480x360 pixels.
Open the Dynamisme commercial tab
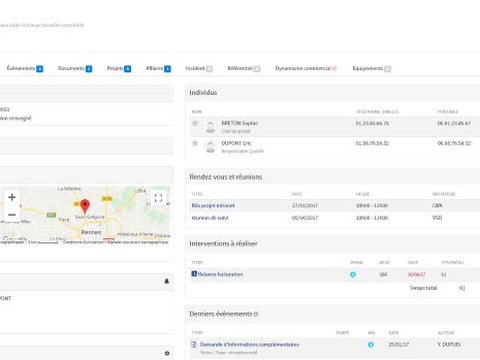tap(306, 68)
